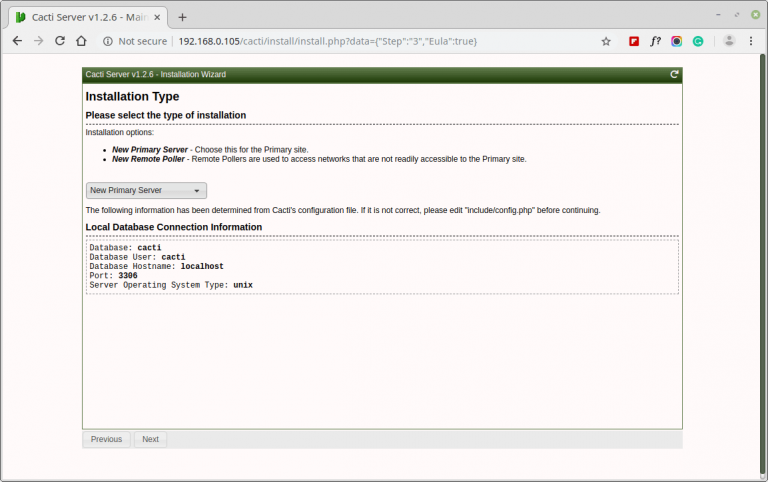Expand the New Primary Server dropdown

[146, 190]
